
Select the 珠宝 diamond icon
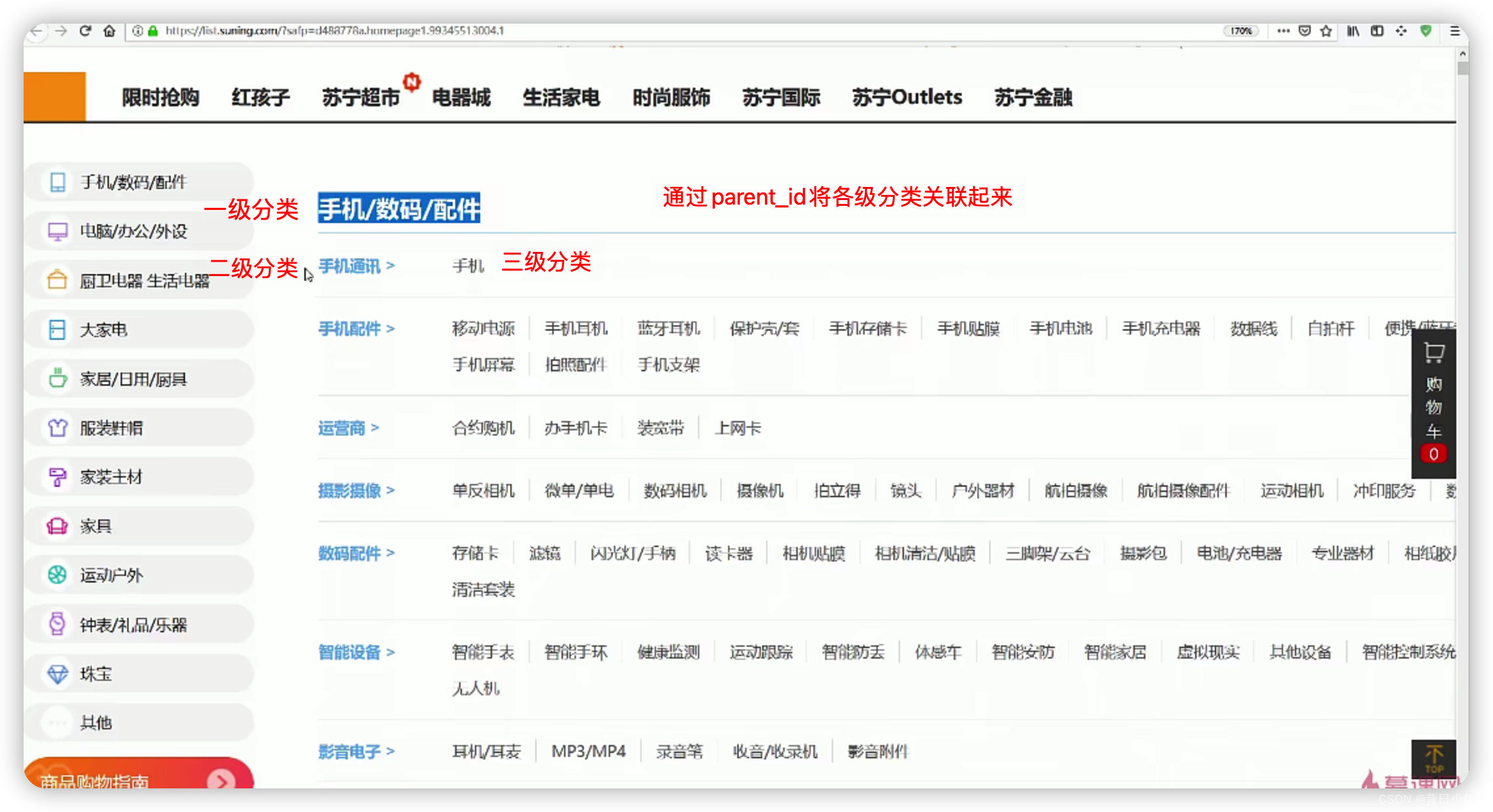click(58, 674)
